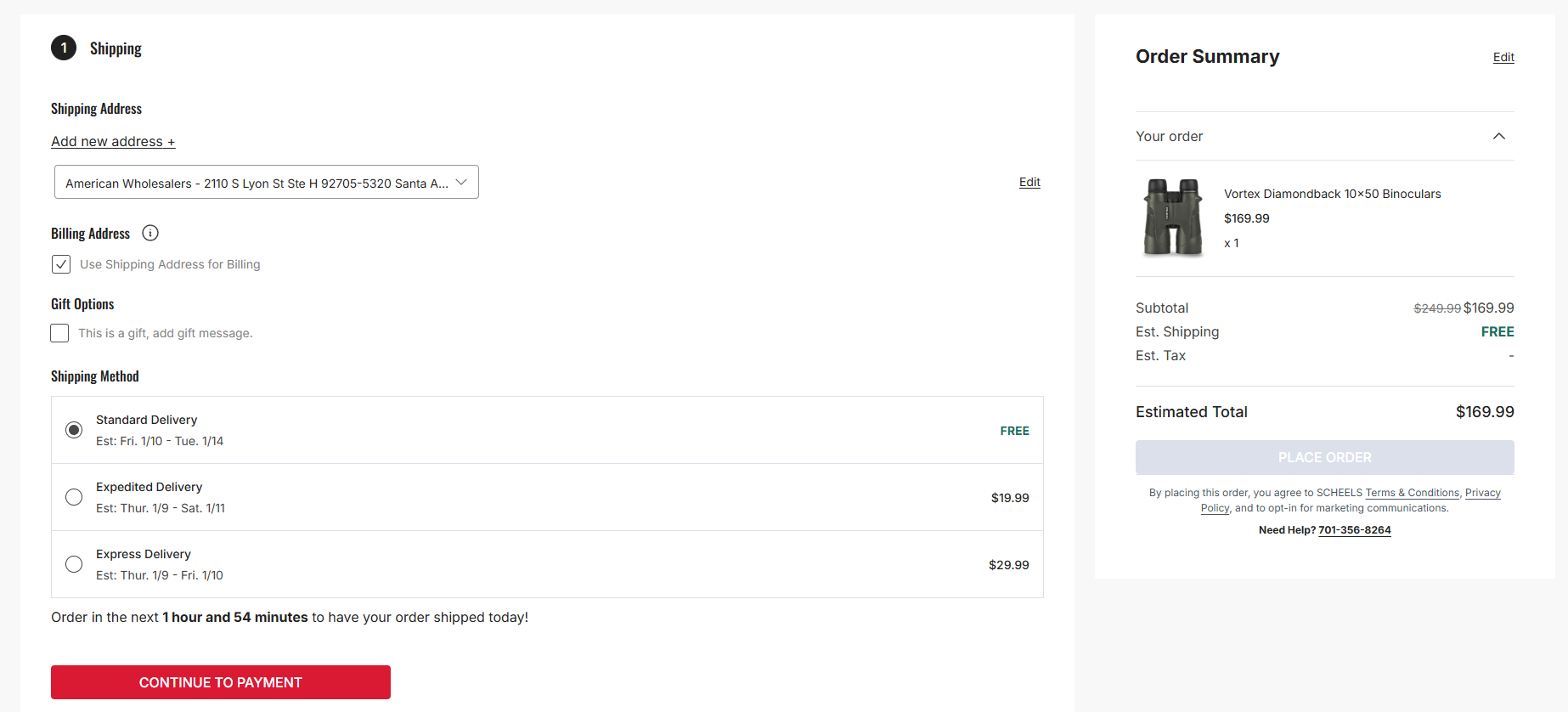Edit the selected shipping address
The height and width of the screenshot is (712, 1568).
1029,182
